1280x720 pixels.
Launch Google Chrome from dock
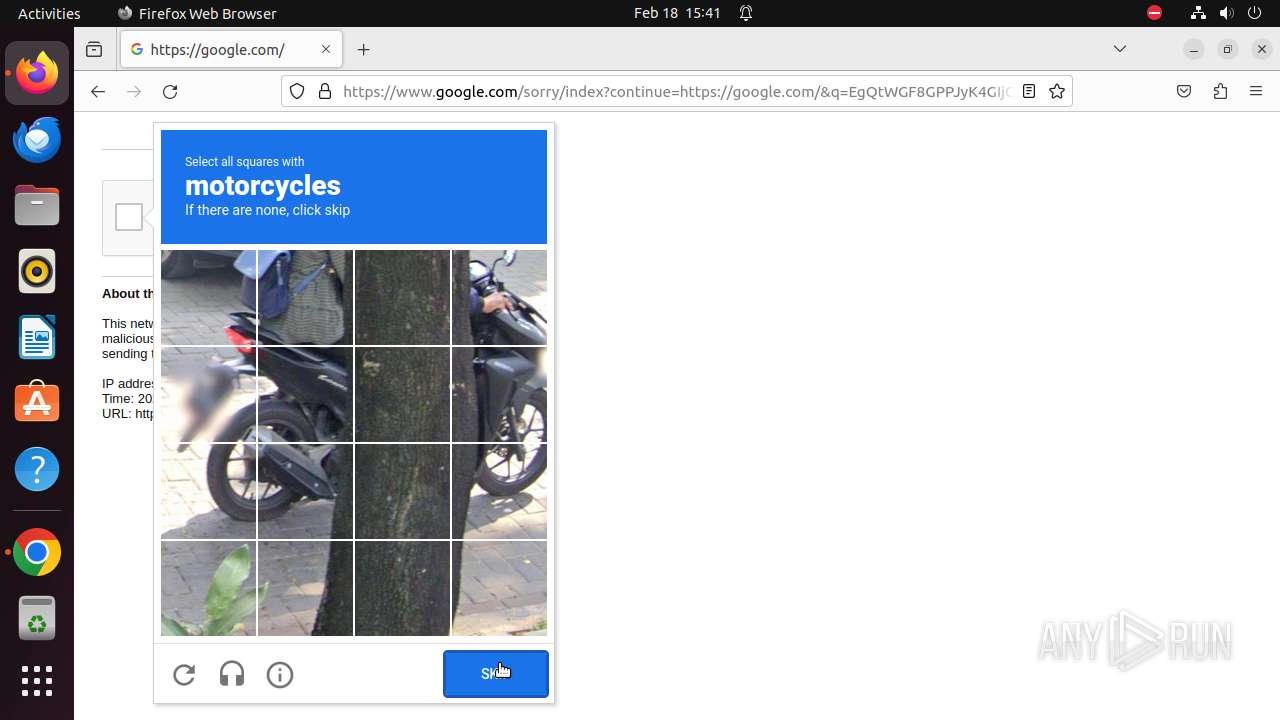(x=37, y=552)
